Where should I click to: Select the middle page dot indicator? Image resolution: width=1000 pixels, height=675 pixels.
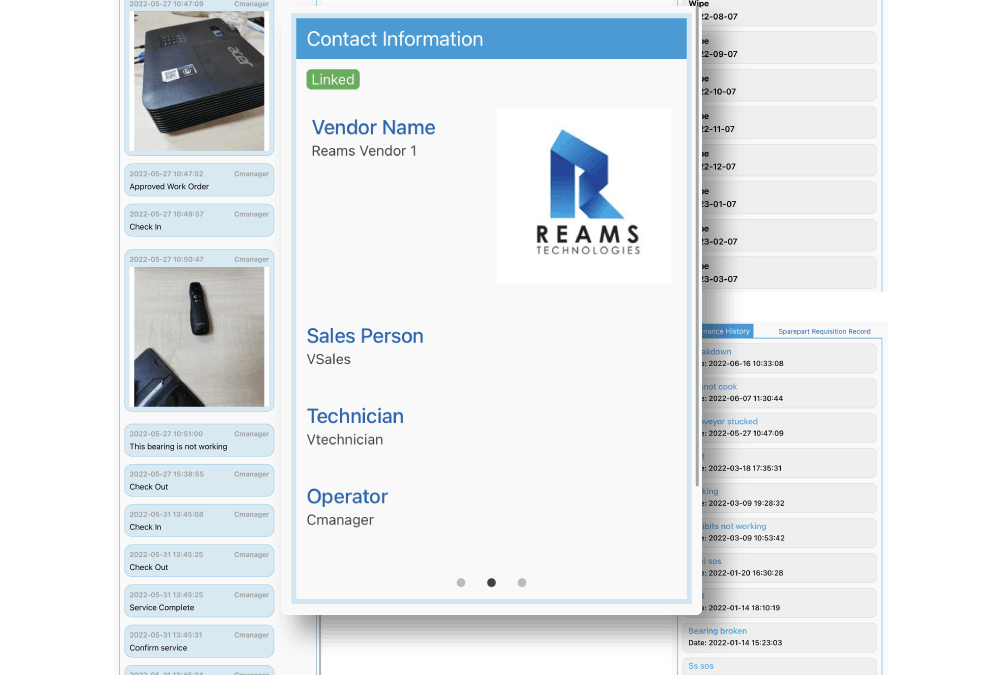pyautogui.click(x=491, y=582)
